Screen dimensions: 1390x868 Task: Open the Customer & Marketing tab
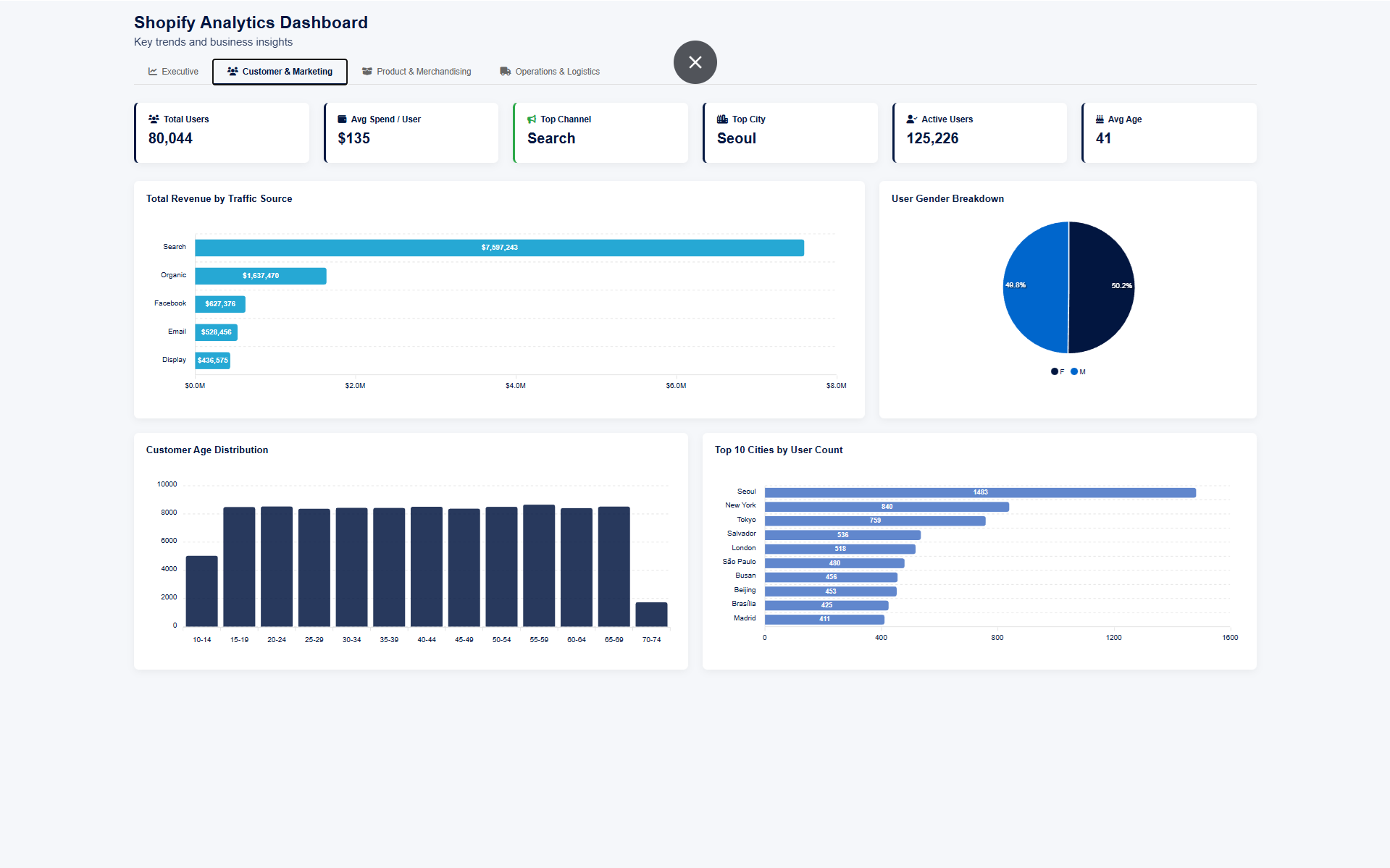(280, 71)
